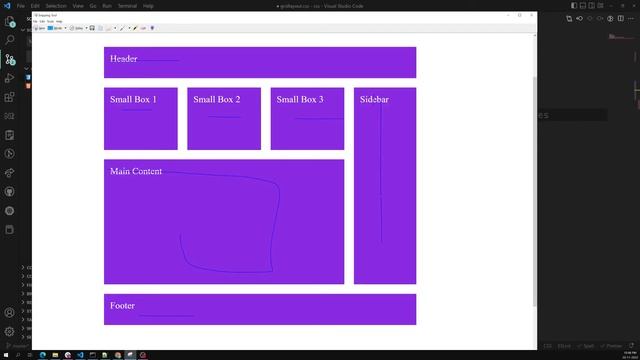
Task: Open VS Code Explorer view
Action: click(9, 21)
